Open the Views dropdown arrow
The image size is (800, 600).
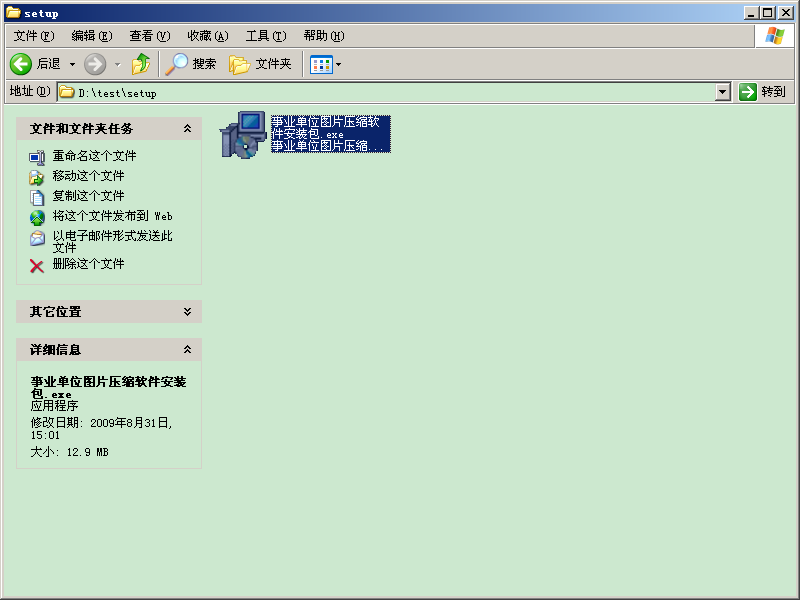[x=338, y=65]
